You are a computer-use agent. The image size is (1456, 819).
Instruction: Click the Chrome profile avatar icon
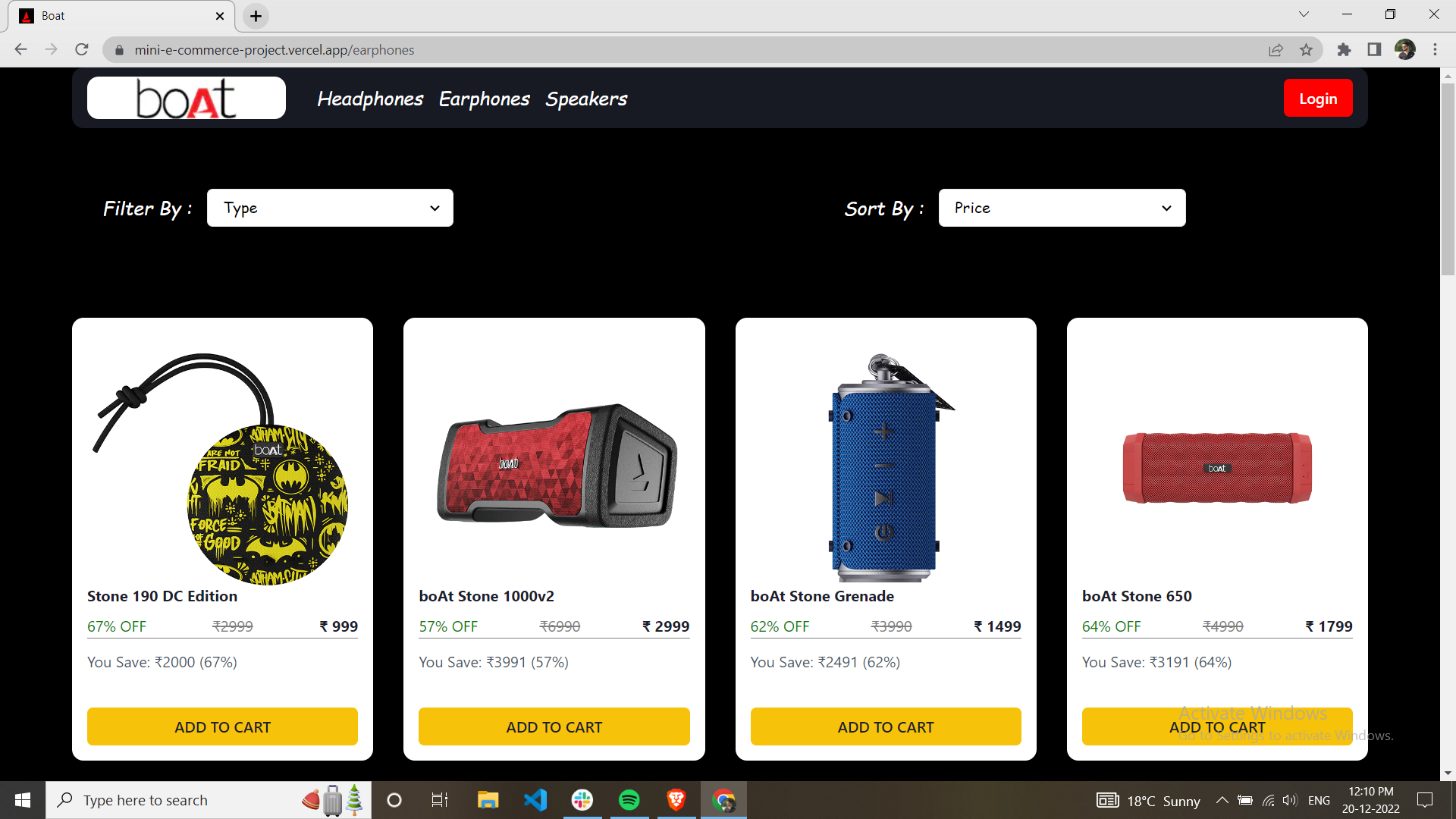click(x=1405, y=49)
